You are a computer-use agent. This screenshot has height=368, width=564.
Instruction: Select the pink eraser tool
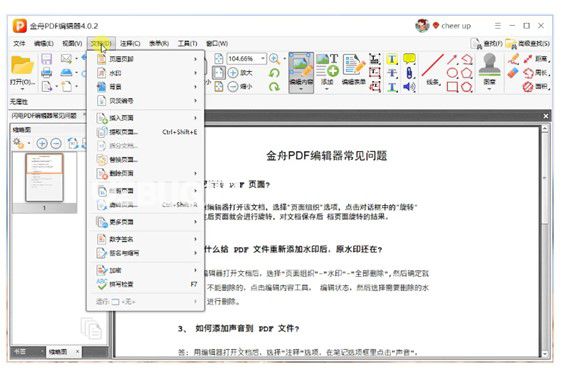pos(513,73)
